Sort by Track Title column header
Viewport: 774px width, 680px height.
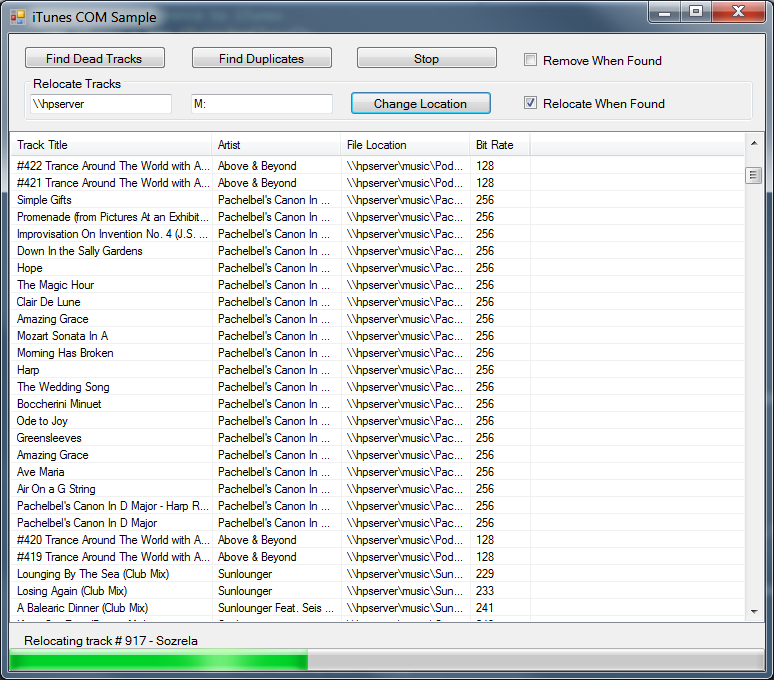tap(111, 145)
